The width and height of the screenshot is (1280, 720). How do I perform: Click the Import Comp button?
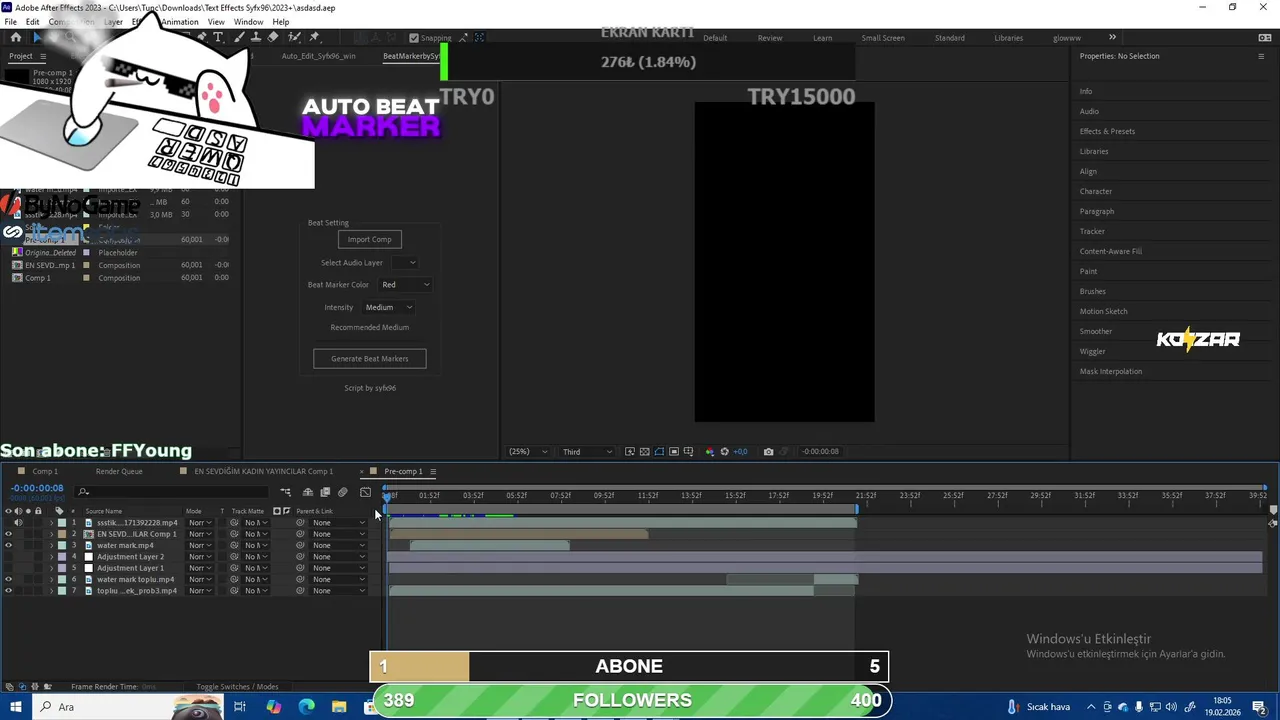[369, 240]
